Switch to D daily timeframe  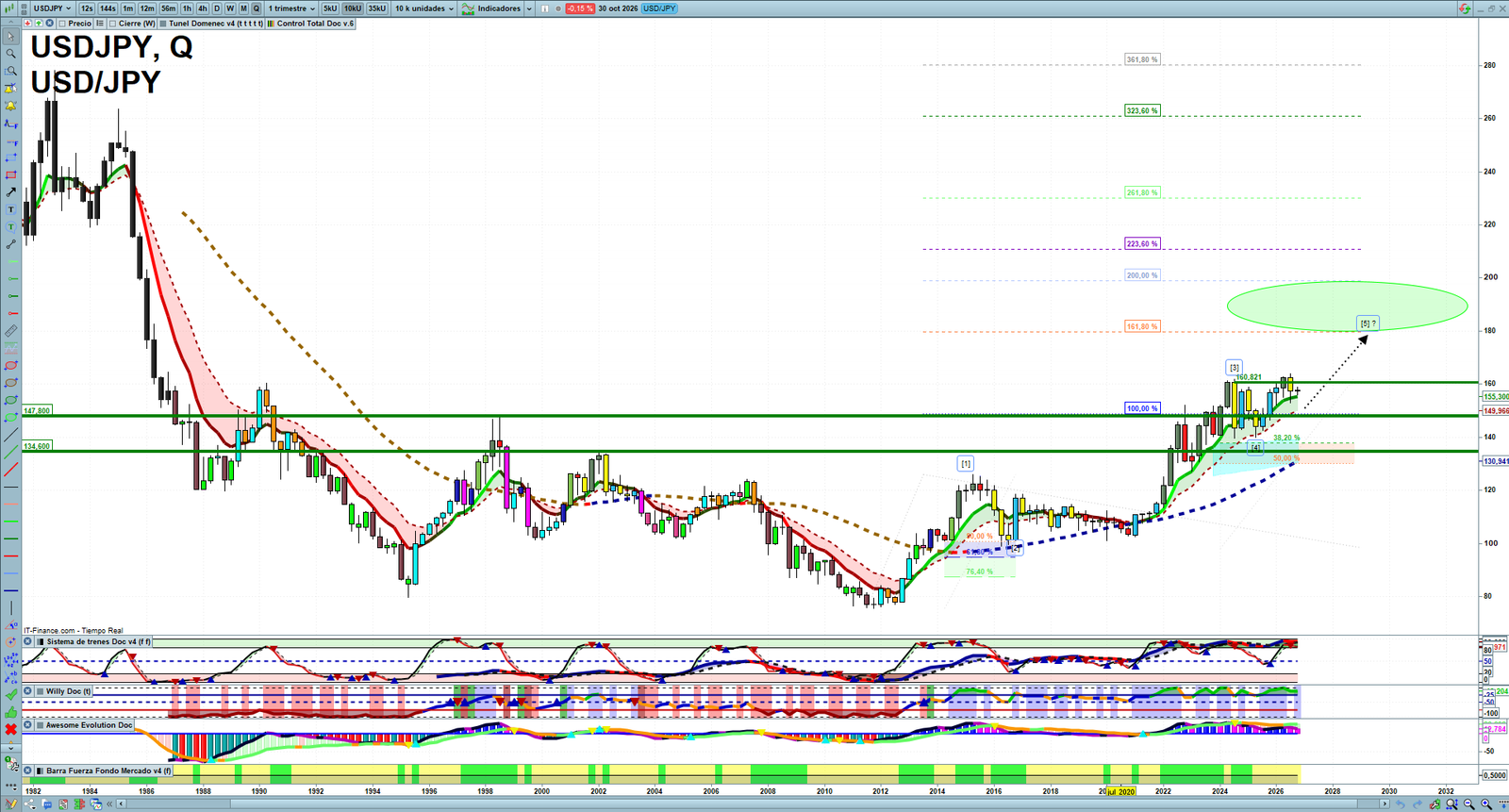tap(217, 8)
